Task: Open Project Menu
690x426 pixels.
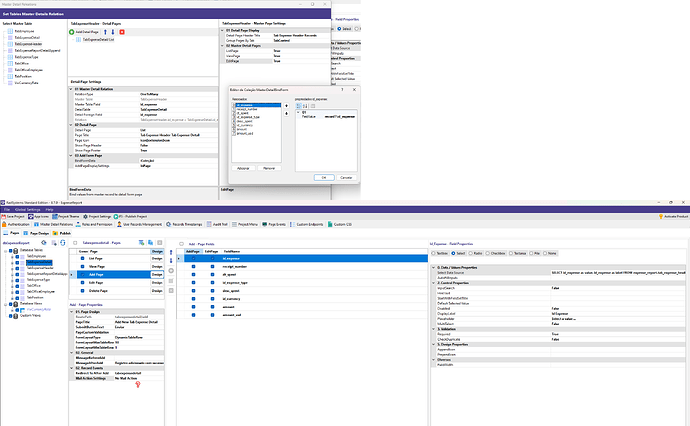Action: [245, 224]
